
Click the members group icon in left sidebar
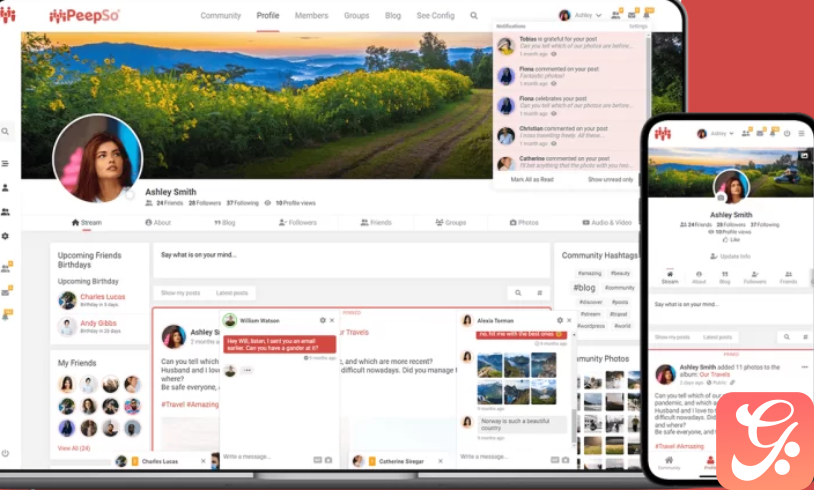[x=5, y=212]
